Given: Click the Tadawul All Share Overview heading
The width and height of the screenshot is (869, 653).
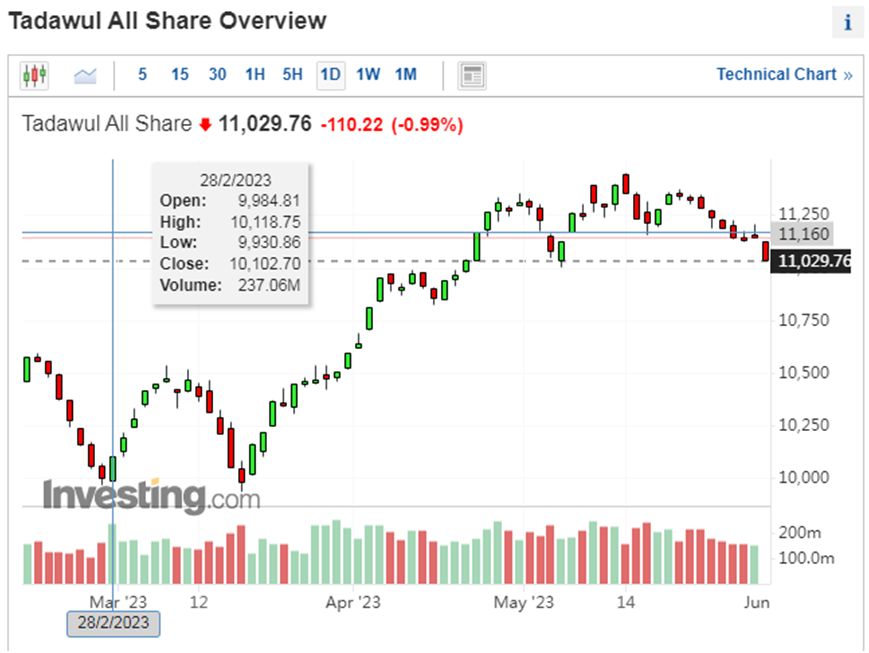Looking at the screenshot, I should 168,20.
